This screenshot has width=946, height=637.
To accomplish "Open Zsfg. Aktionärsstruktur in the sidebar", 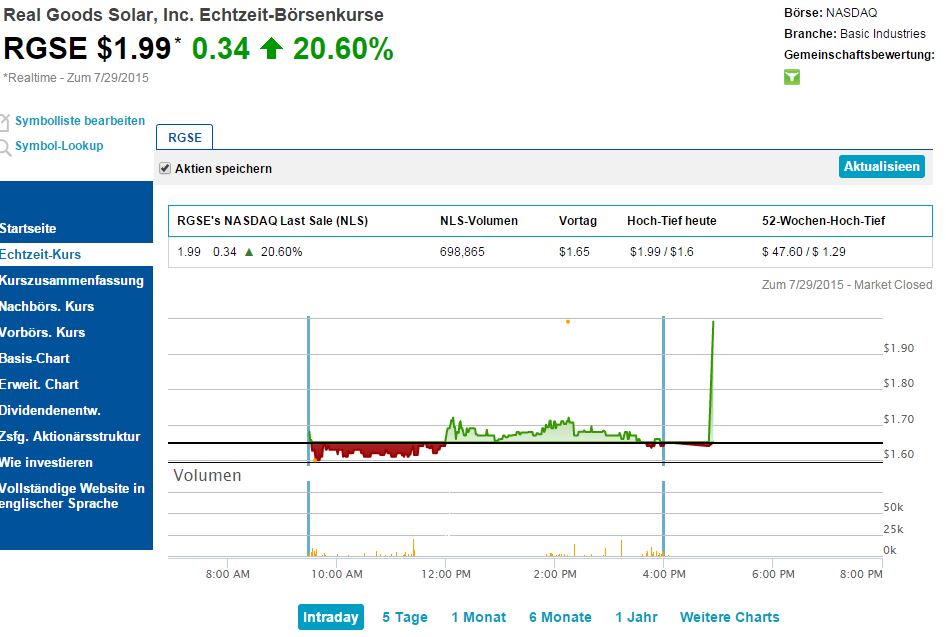I will click(x=70, y=436).
